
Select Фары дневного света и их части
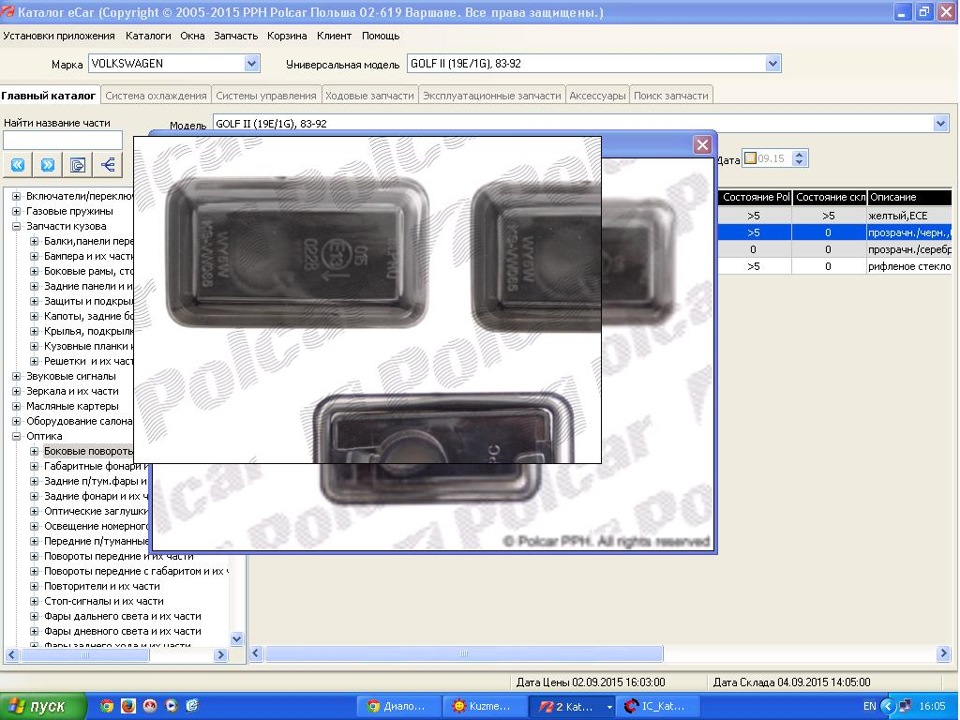(x=122, y=631)
